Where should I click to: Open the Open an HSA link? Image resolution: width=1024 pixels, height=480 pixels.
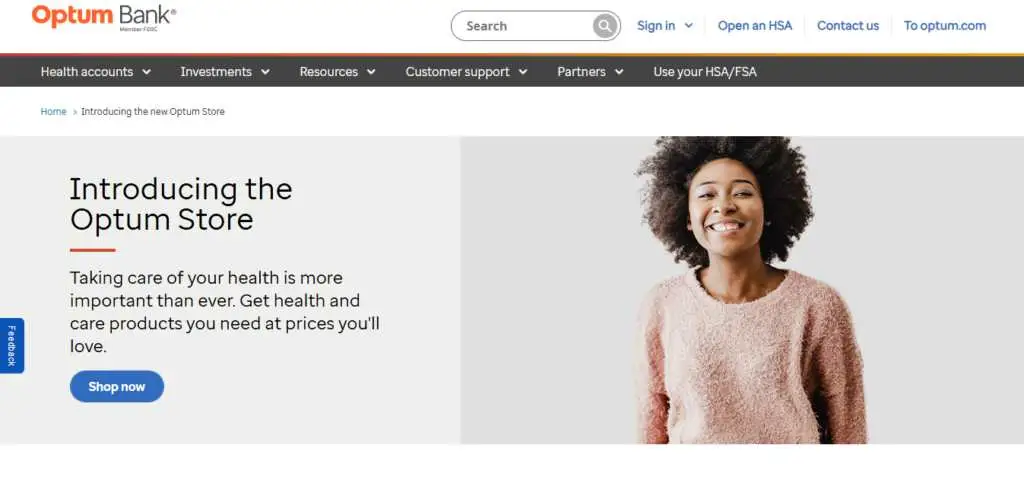pyautogui.click(x=754, y=25)
